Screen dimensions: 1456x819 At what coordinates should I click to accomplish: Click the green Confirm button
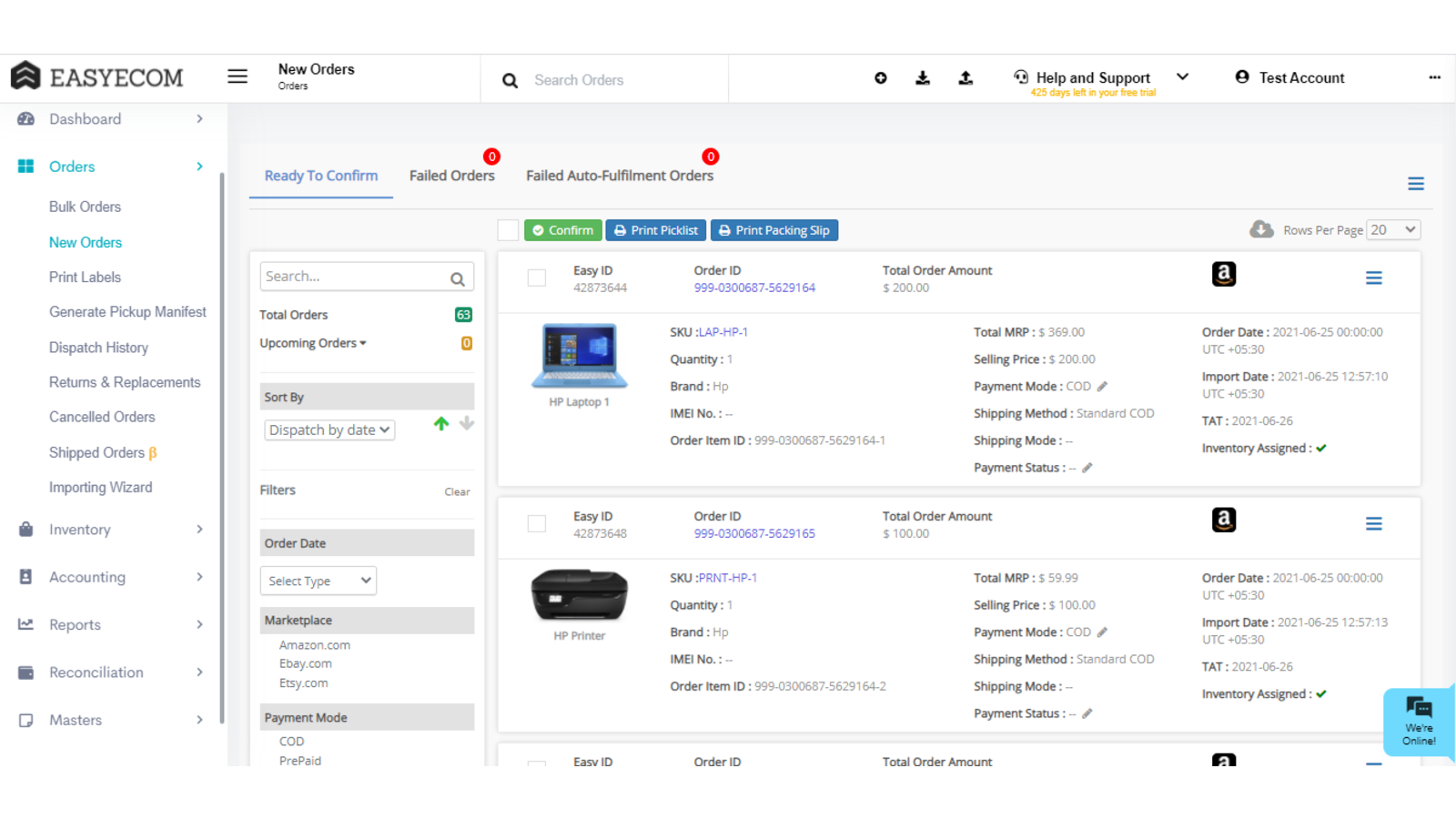(563, 230)
